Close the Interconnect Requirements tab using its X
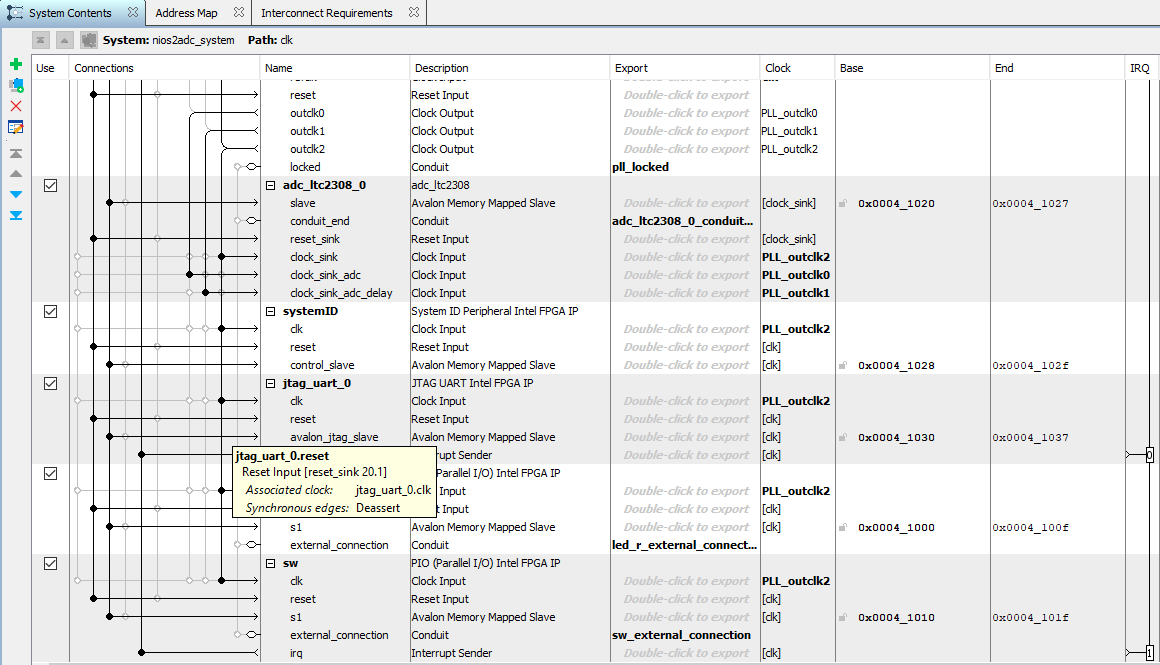This screenshot has height=665, width=1160. pos(414,12)
